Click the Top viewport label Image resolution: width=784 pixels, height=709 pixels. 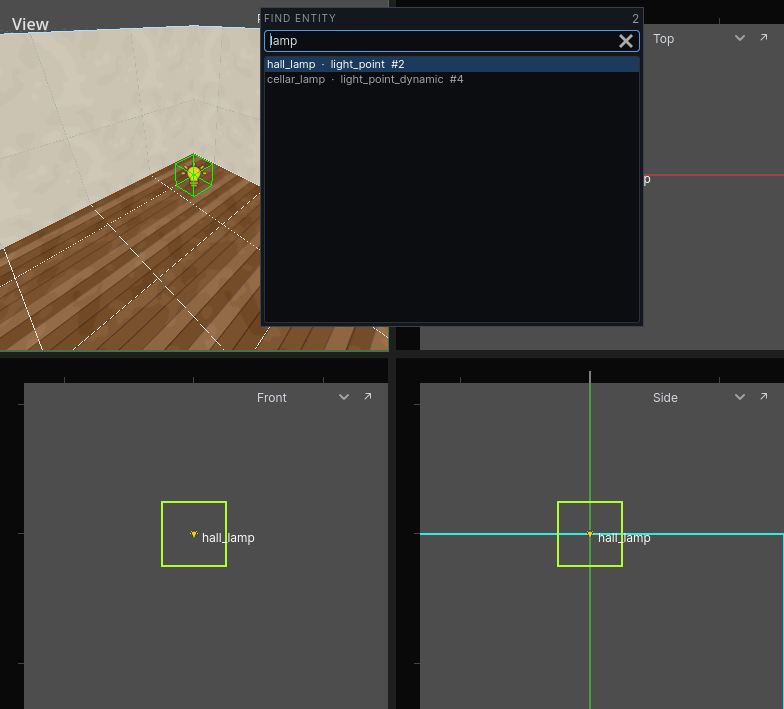click(664, 39)
